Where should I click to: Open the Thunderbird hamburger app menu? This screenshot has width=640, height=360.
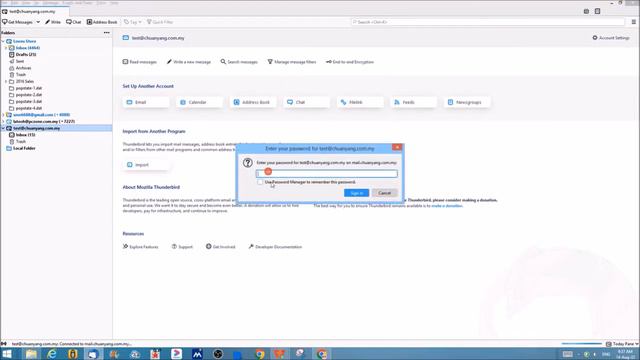pos(633,22)
